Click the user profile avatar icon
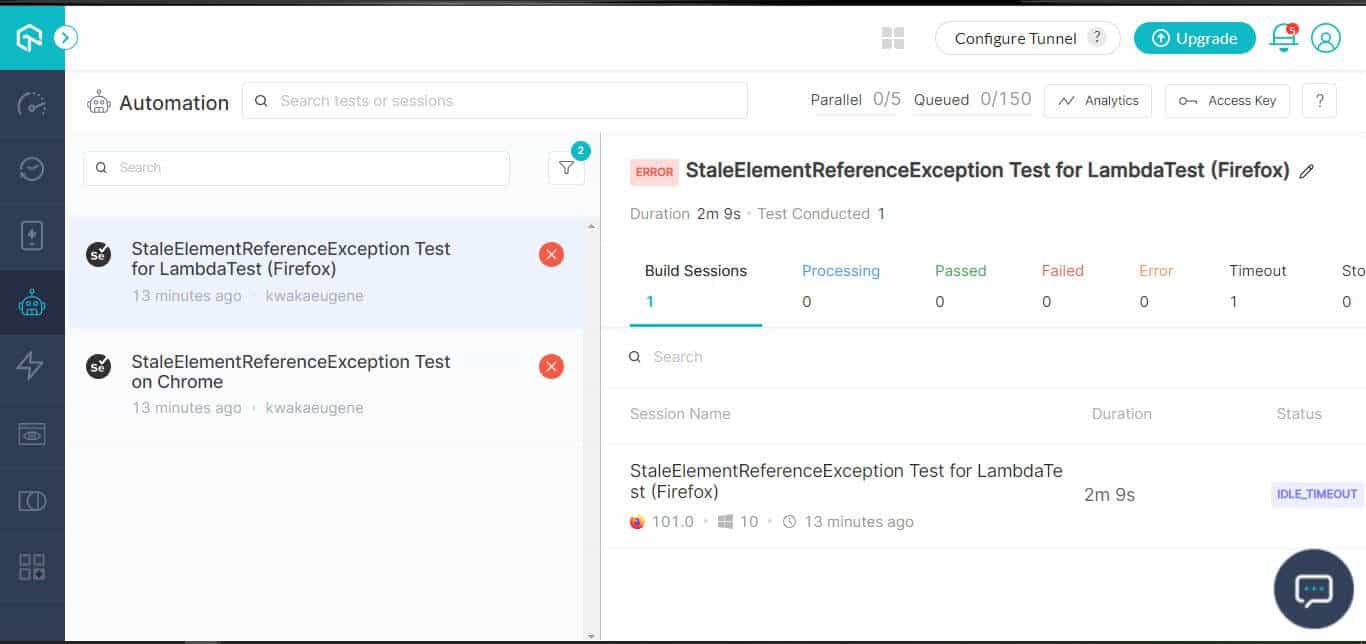 pyautogui.click(x=1327, y=38)
